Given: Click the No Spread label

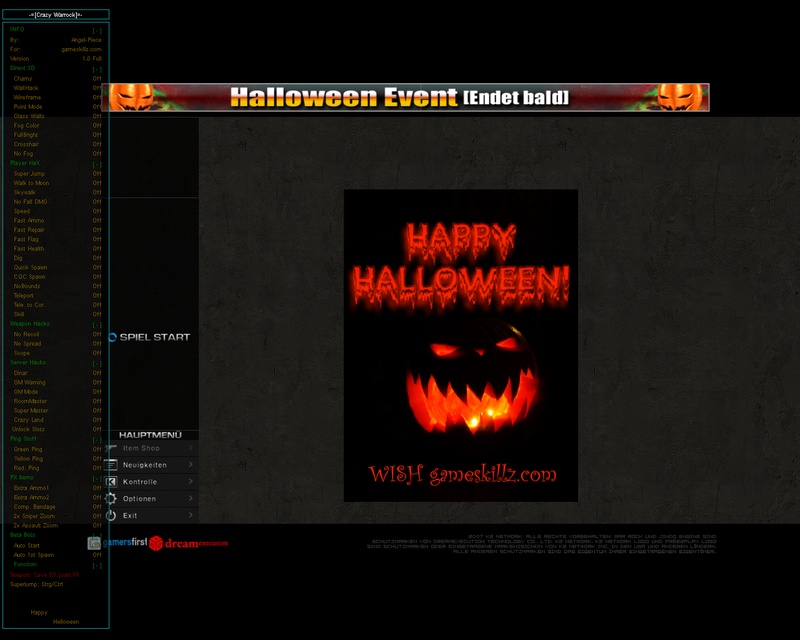Looking at the screenshot, I should point(27,344).
